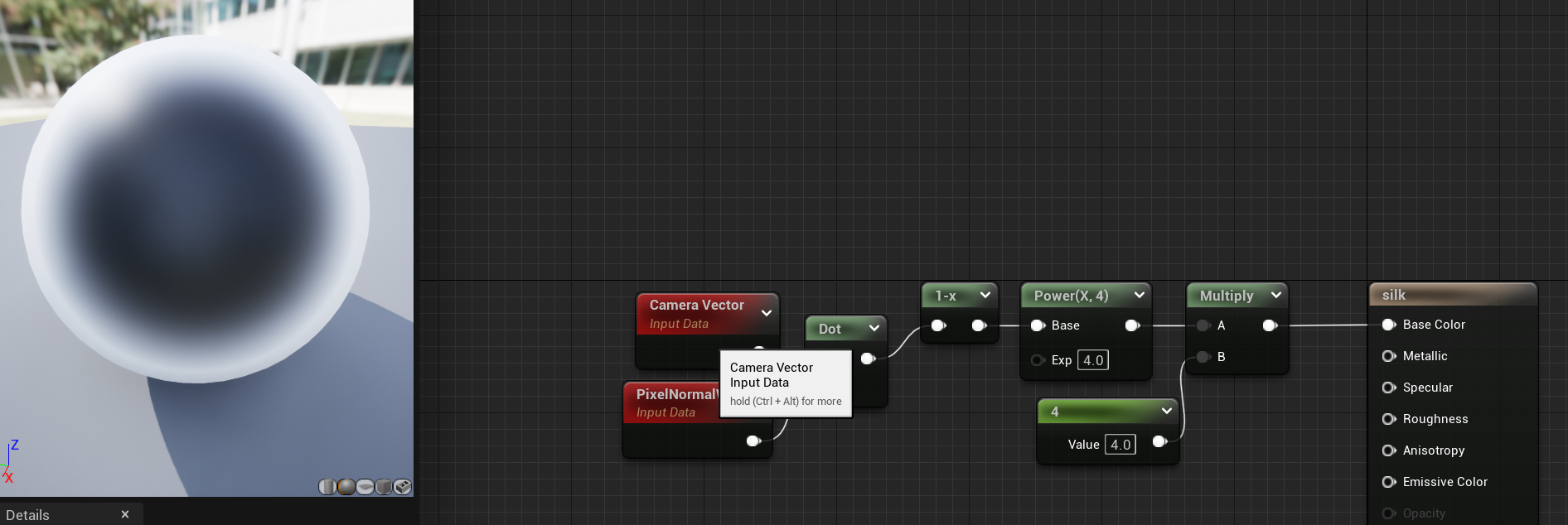Collapse the 1-x node chevron
Image resolution: width=1568 pixels, height=525 pixels.
coord(985,295)
